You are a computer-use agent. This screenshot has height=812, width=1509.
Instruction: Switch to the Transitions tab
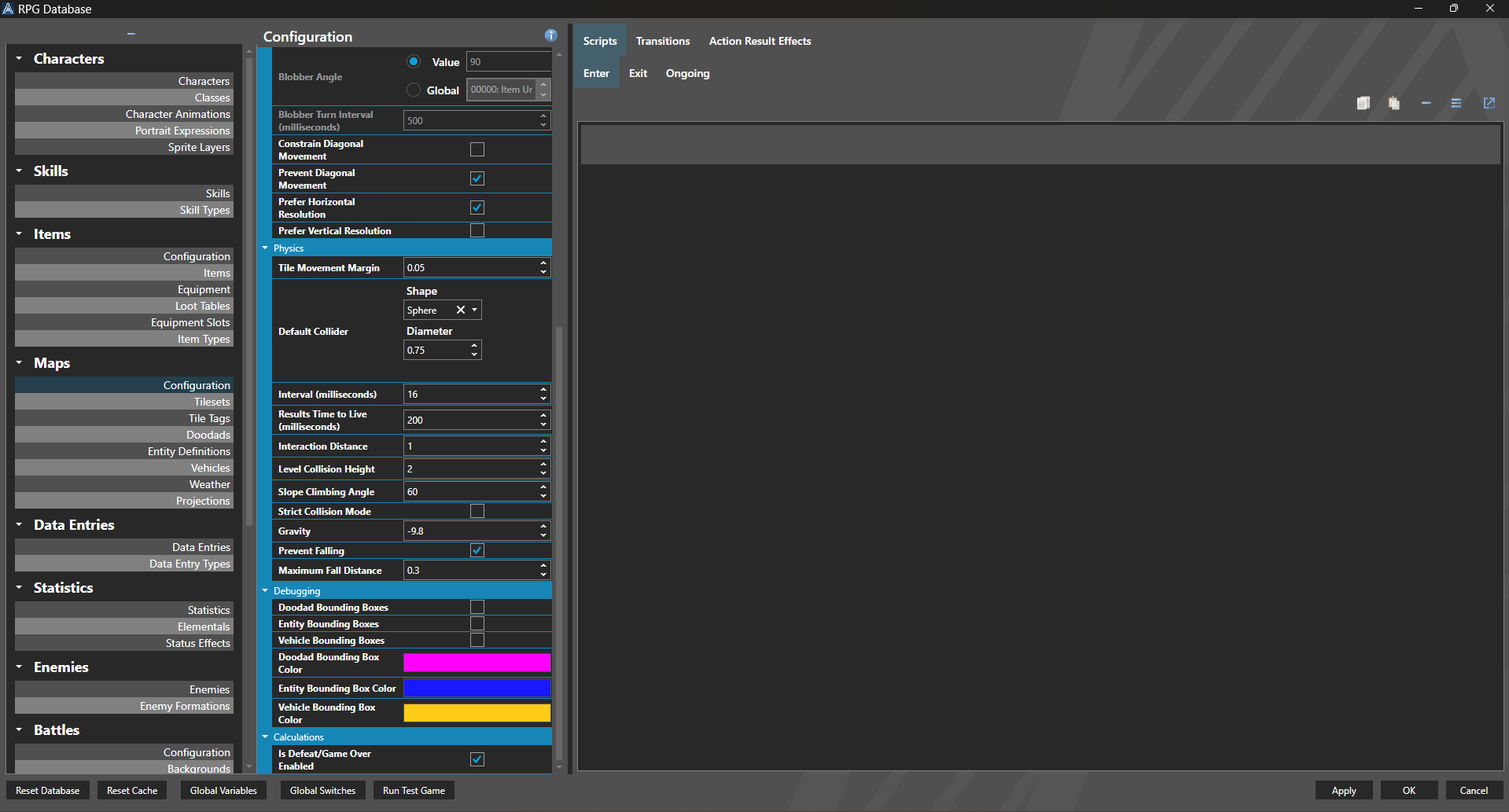662,41
